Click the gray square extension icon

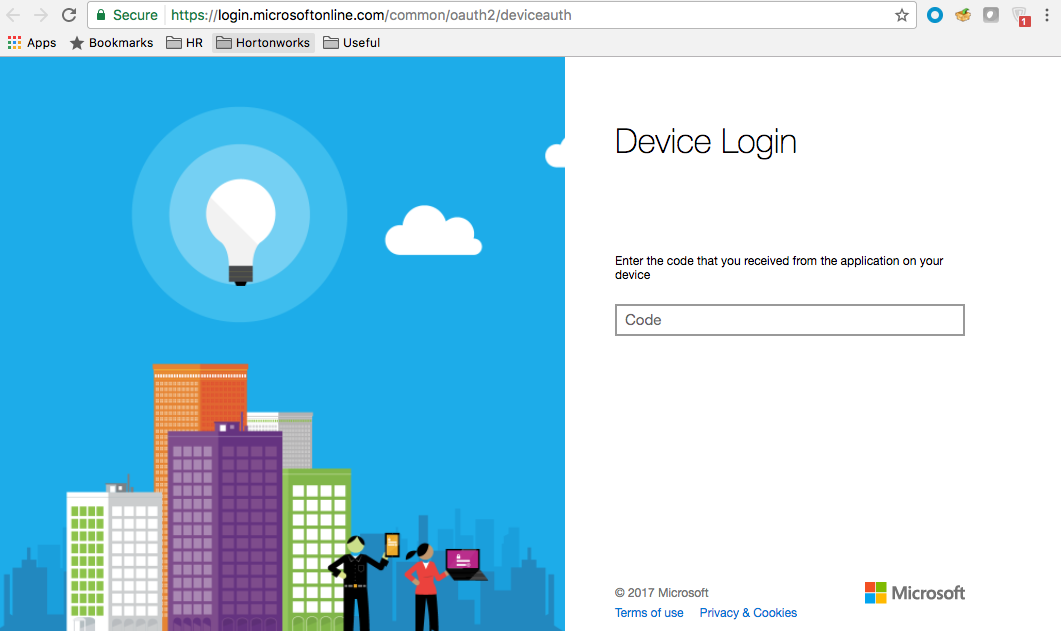[991, 15]
